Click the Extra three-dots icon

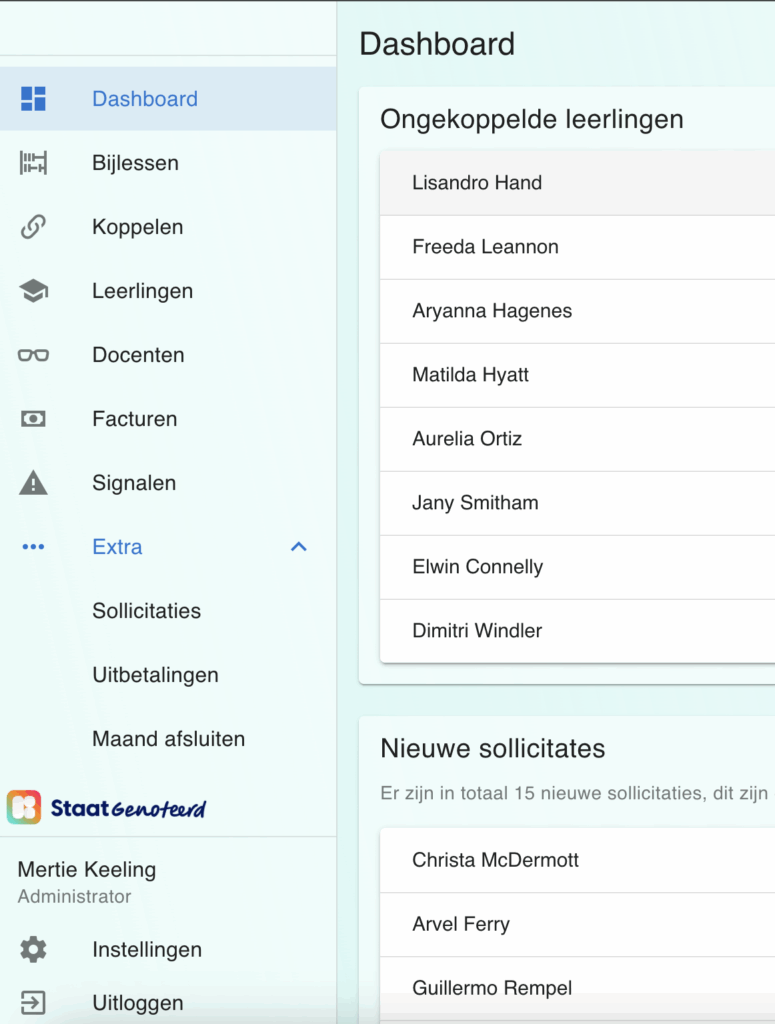(x=33, y=547)
